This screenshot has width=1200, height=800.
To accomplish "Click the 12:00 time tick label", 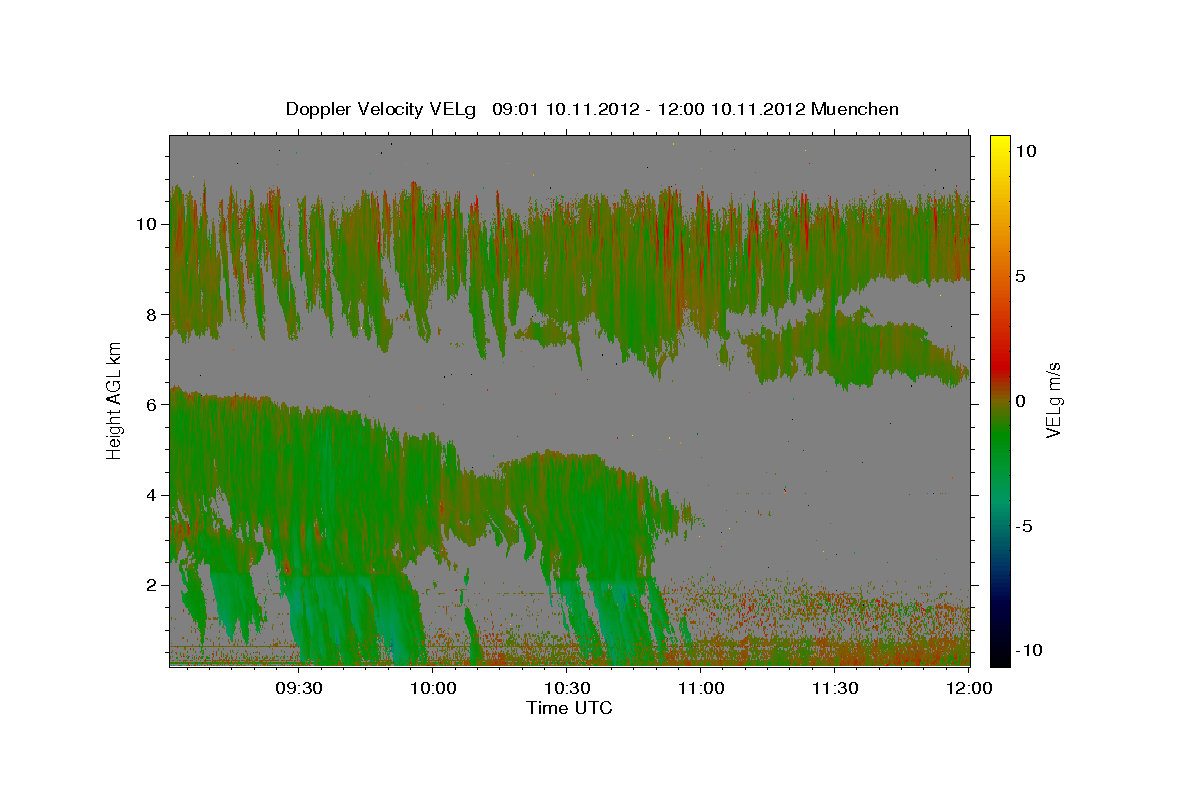I will coord(968,688).
